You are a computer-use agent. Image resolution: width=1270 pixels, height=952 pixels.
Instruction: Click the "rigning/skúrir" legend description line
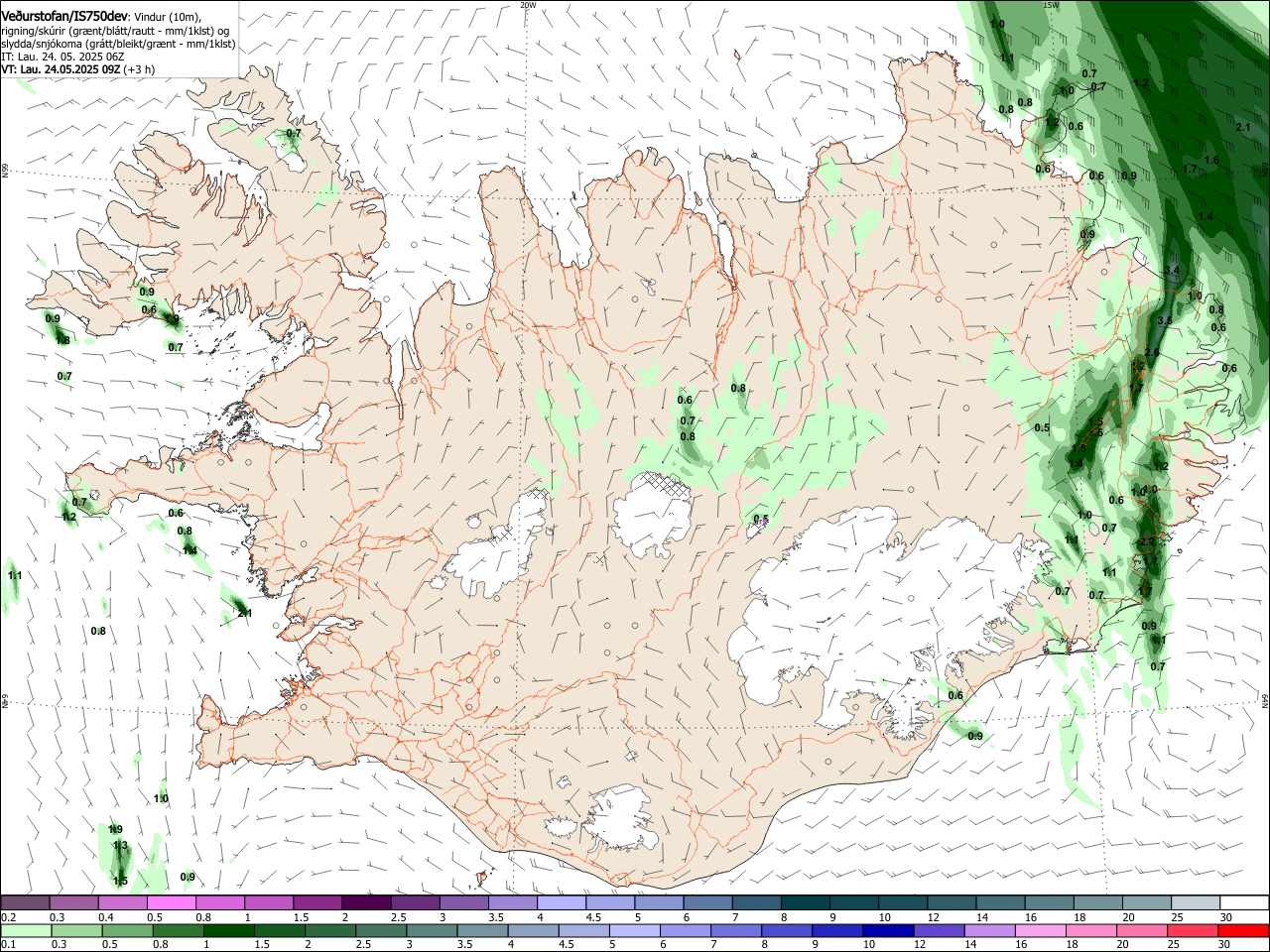116,31
